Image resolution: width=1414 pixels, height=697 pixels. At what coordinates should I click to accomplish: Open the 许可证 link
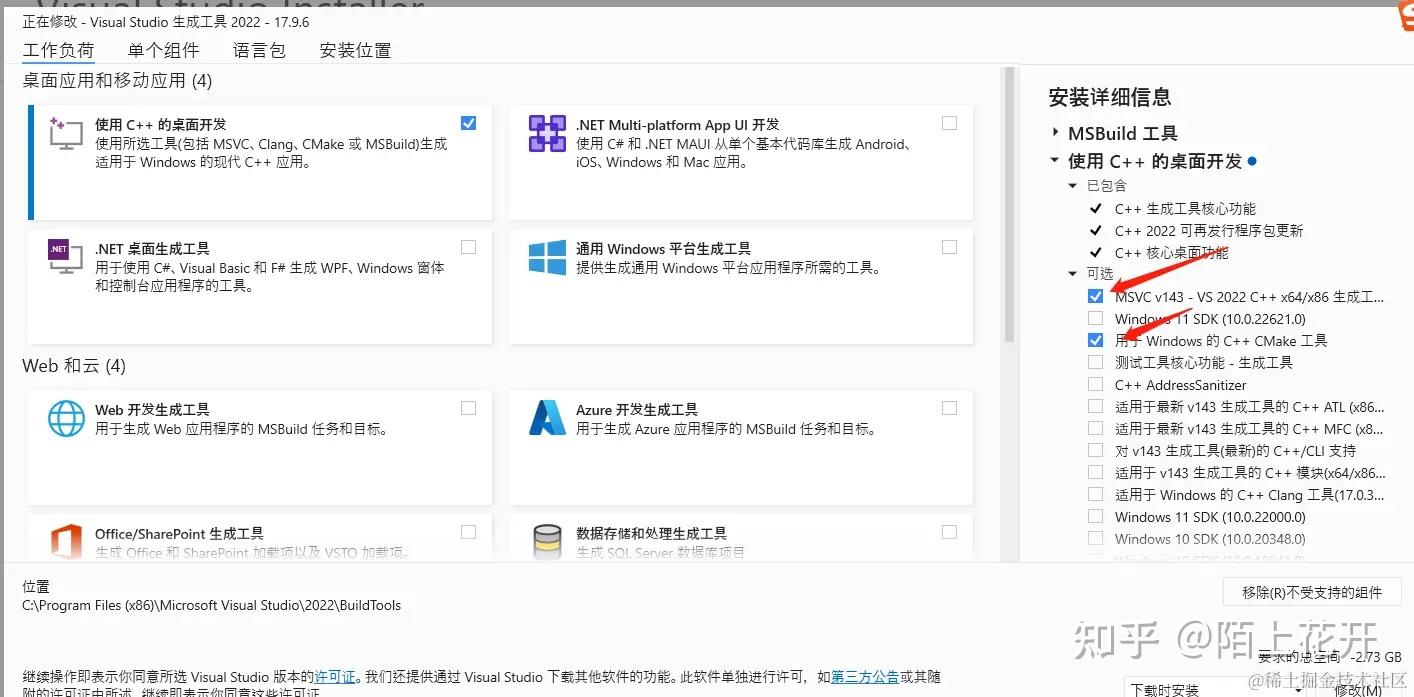tap(336, 677)
